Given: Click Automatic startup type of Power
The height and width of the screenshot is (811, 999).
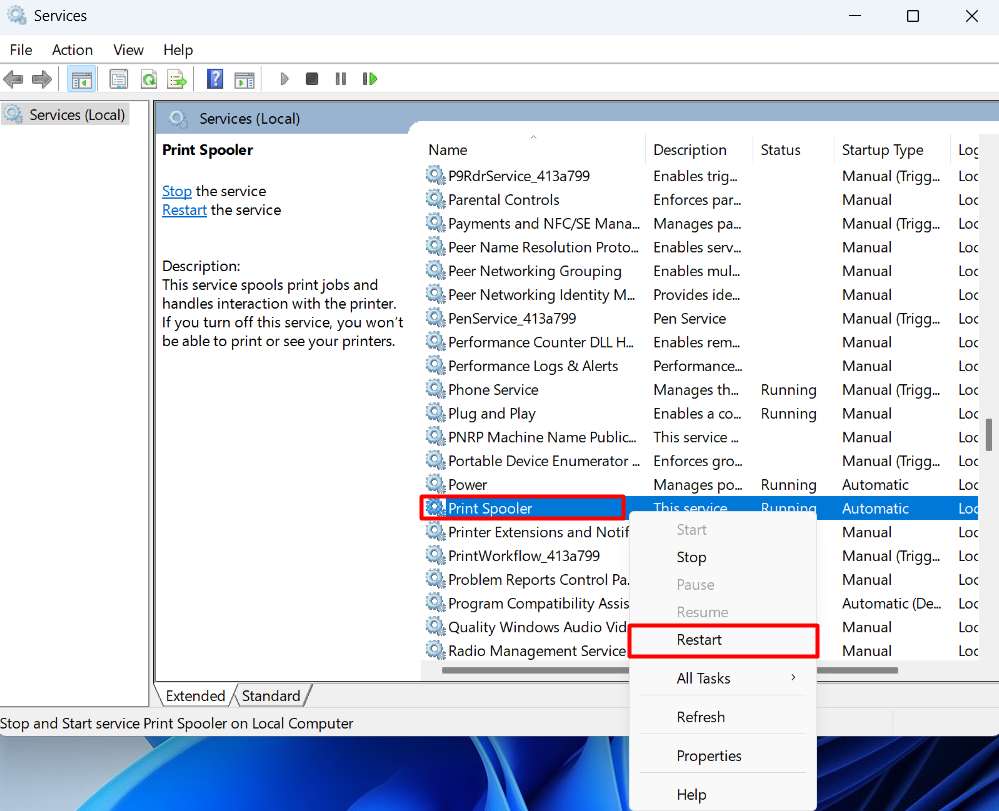Looking at the screenshot, I should pos(875,485).
